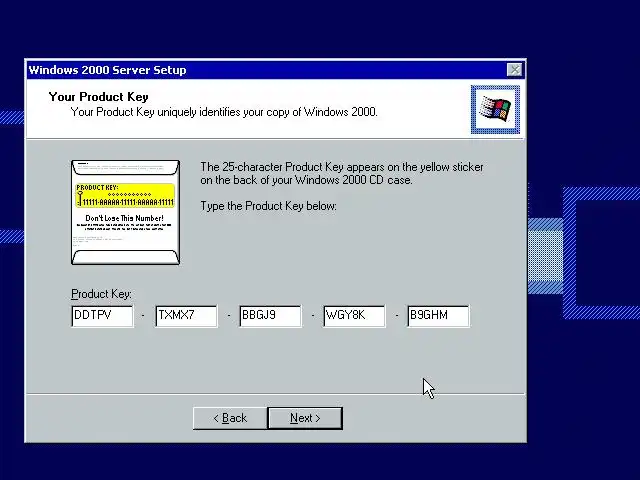Click the "Type the Product Key below:" text
The image size is (640, 480).
coord(268,206)
